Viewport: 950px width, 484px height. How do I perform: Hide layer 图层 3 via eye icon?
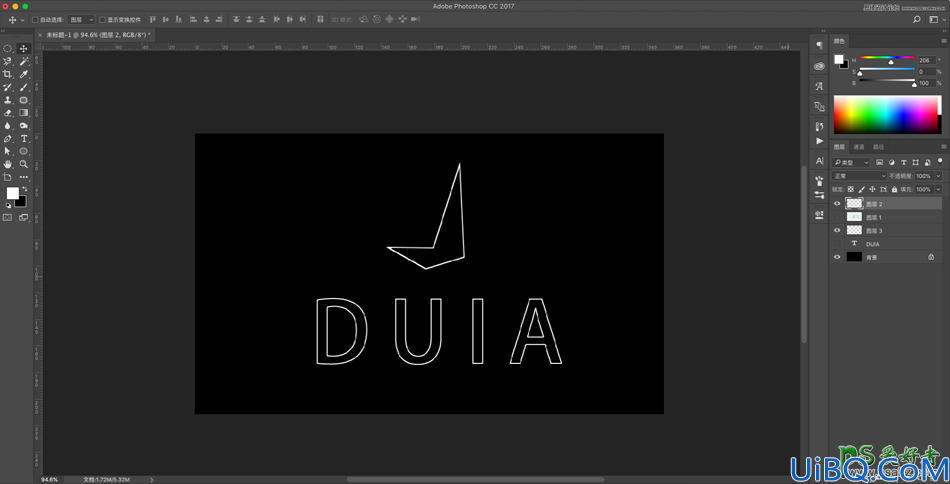[837, 230]
